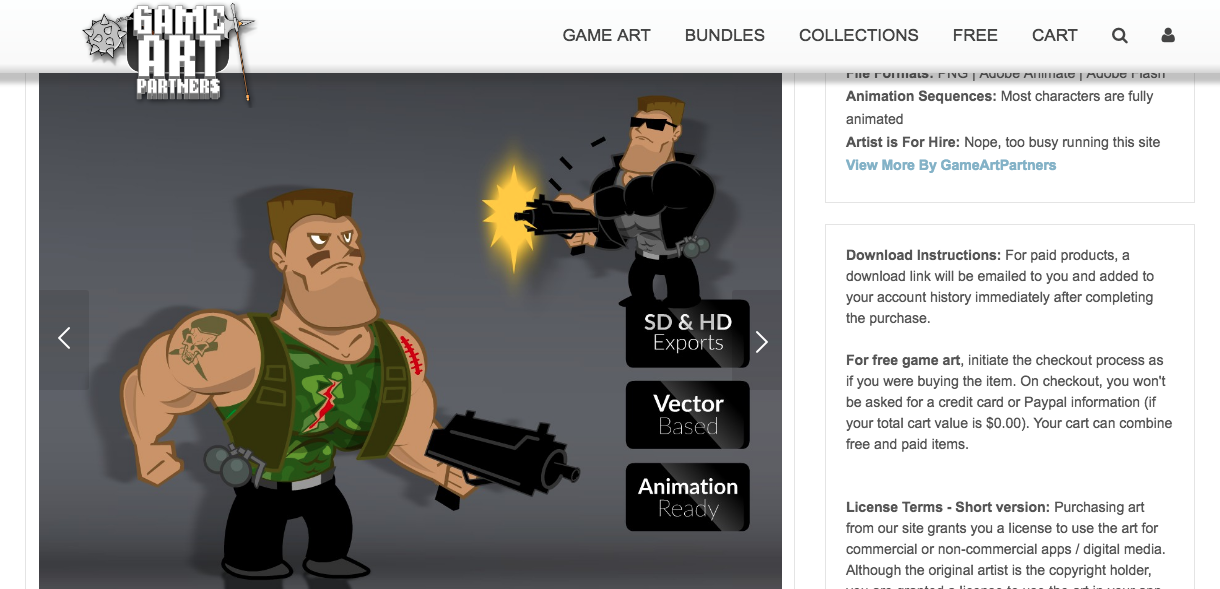1220x589 pixels.
Task: Select the Animation Ready badge
Action: 688,497
